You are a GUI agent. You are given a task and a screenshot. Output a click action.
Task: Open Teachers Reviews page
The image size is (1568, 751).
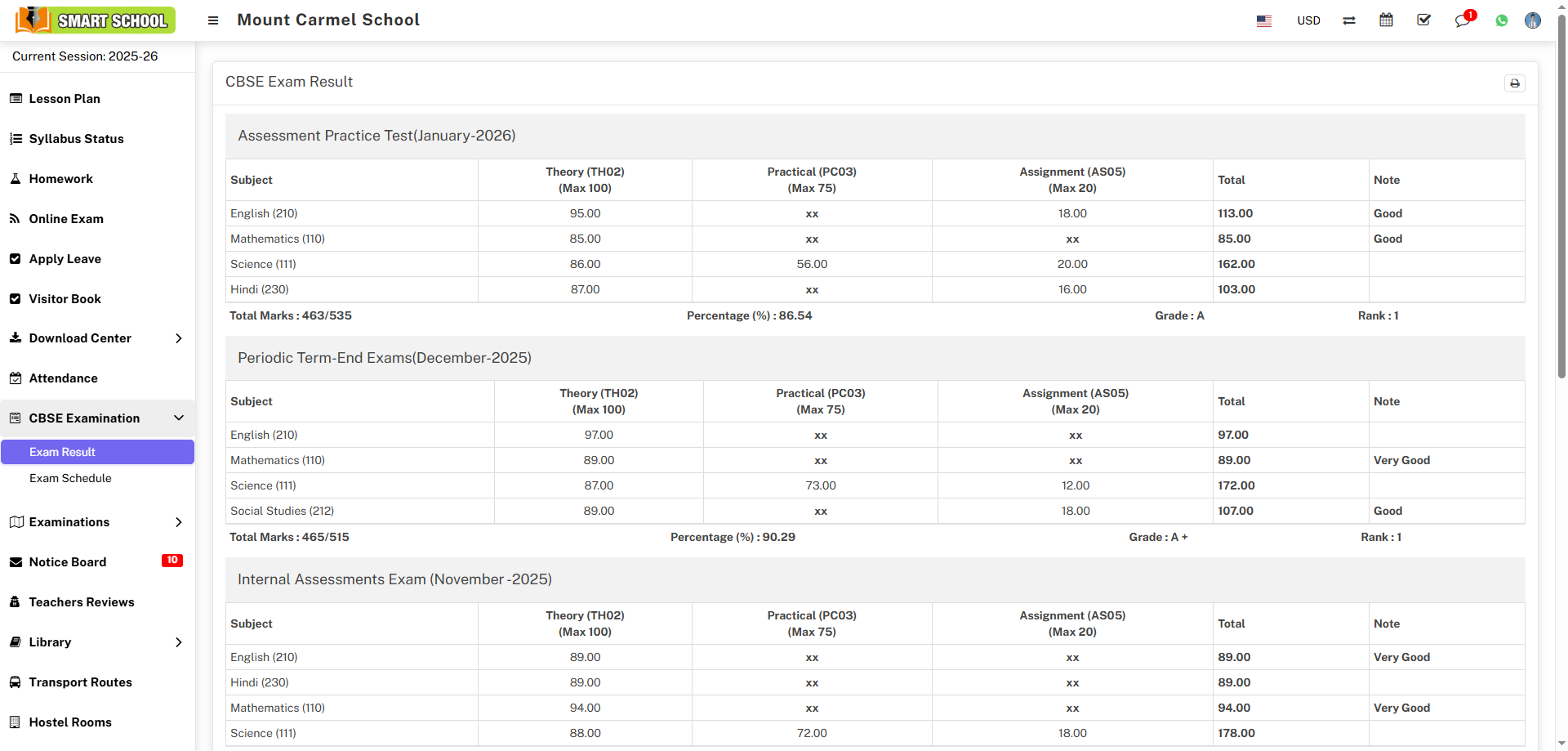(82, 602)
